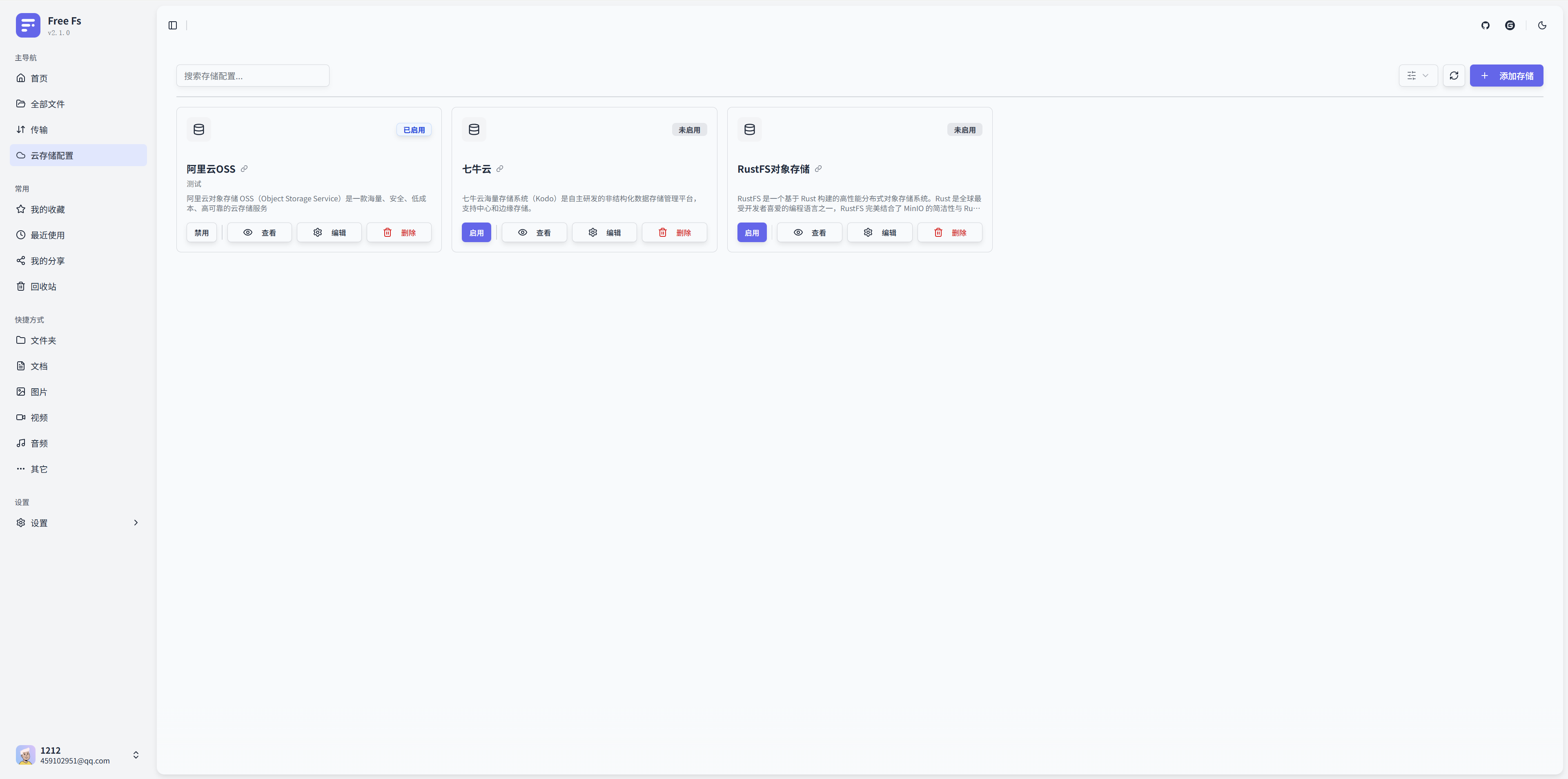
Task: Expand the 设置 sidebar submenu
Action: [x=78, y=523]
